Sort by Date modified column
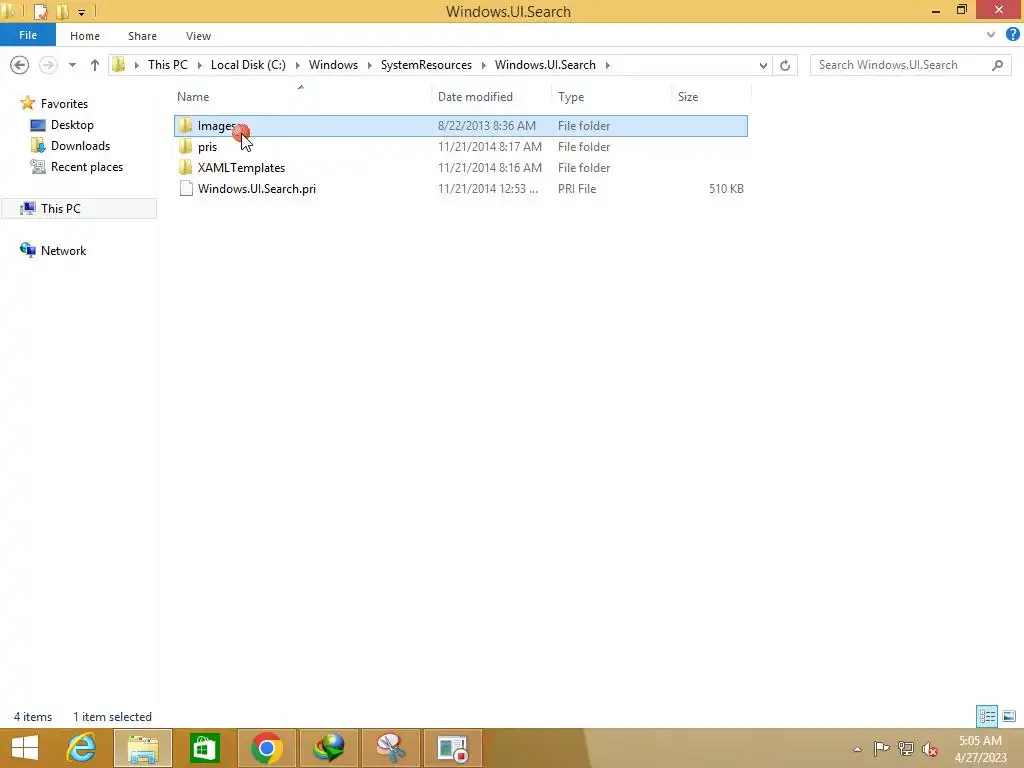The height and width of the screenshot is (768, 1024). click(475, 97)
